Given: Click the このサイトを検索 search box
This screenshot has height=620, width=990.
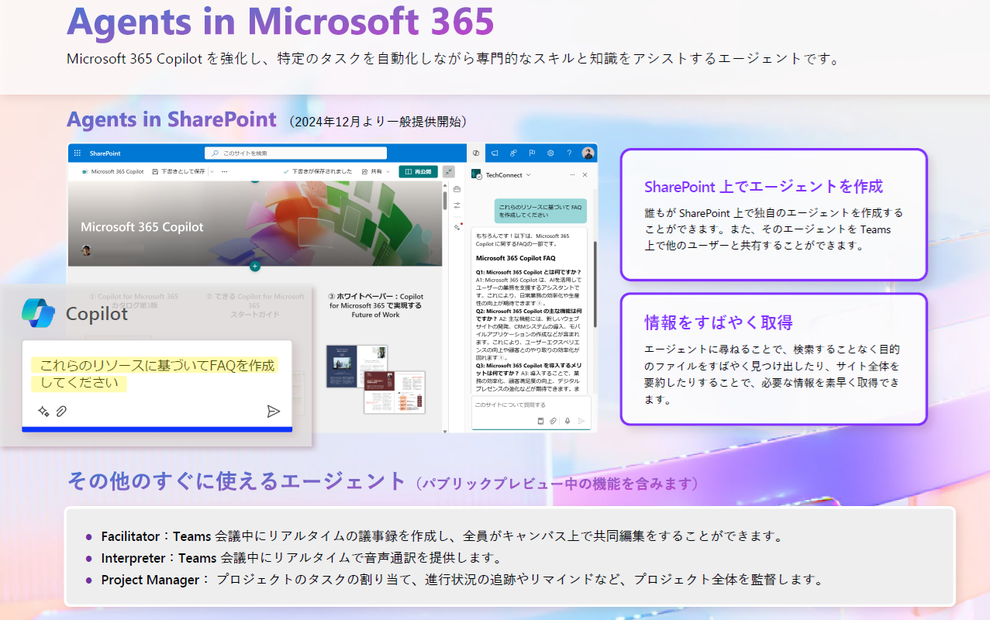Looking at the screenshot, I should pos(295,153).
